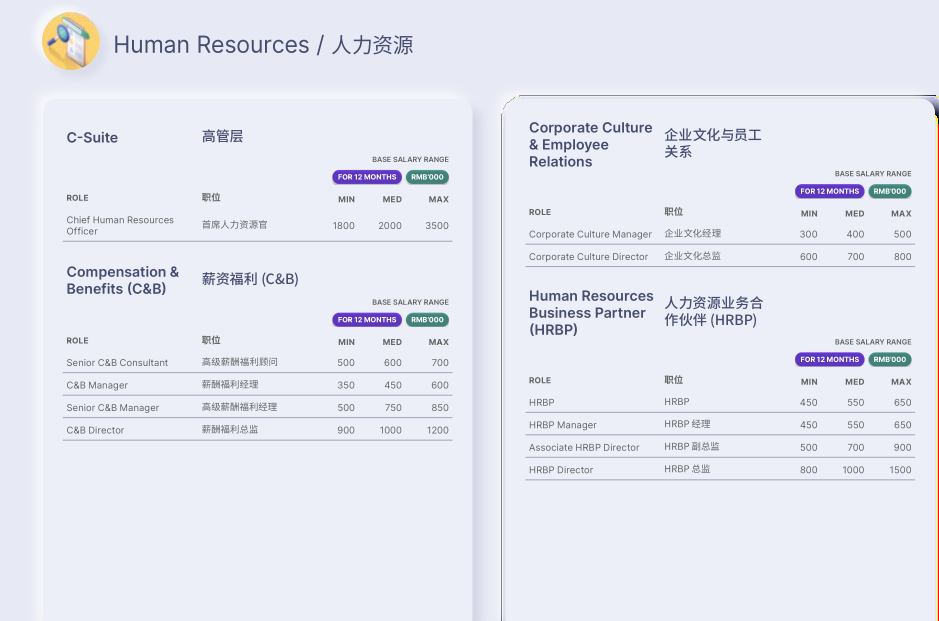Screen dimensions: 939x621
Task: Select the C-Suite section heading
Action: pos(92,138)
